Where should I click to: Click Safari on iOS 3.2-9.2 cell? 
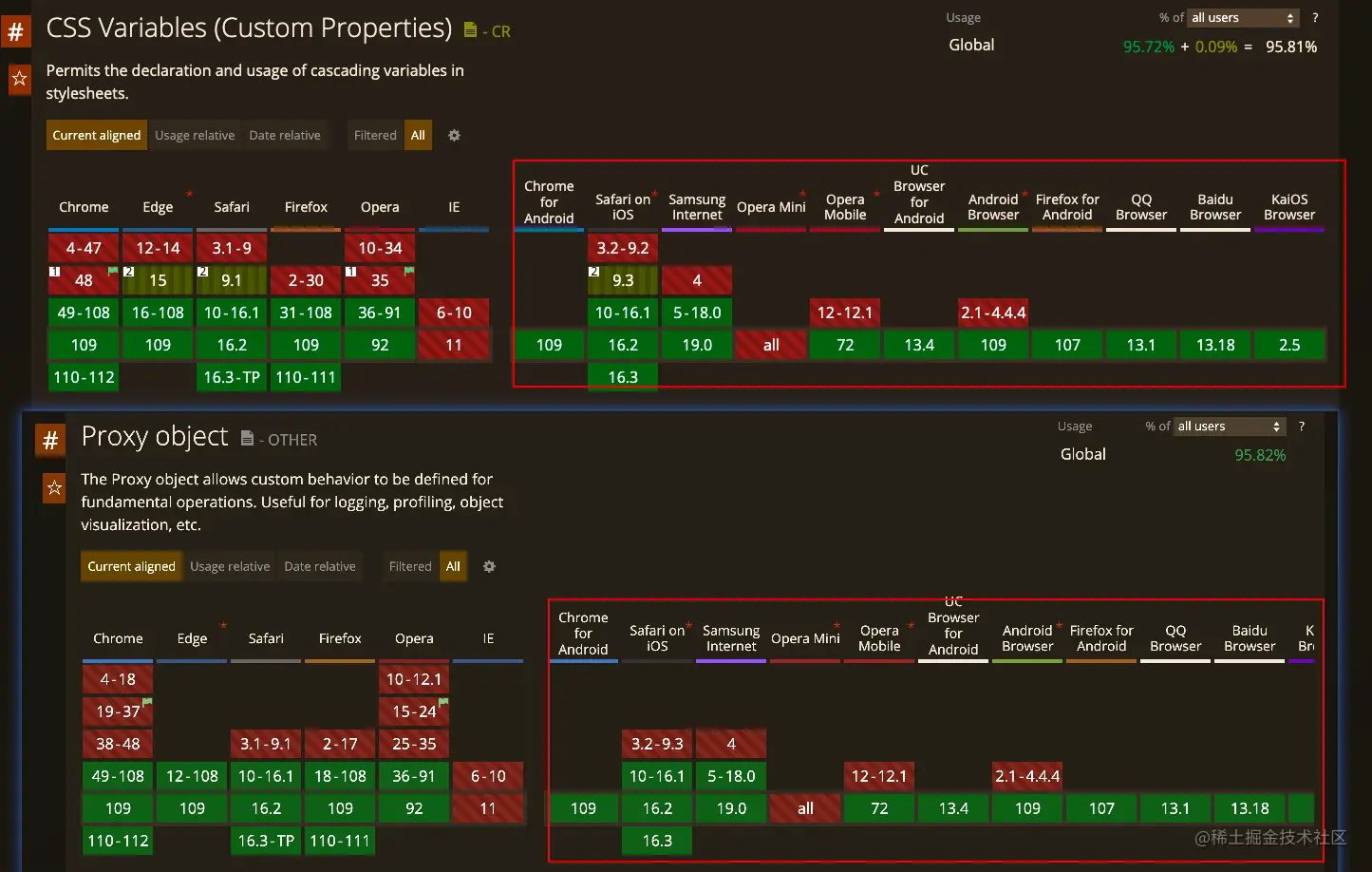[x=623, y=248]
